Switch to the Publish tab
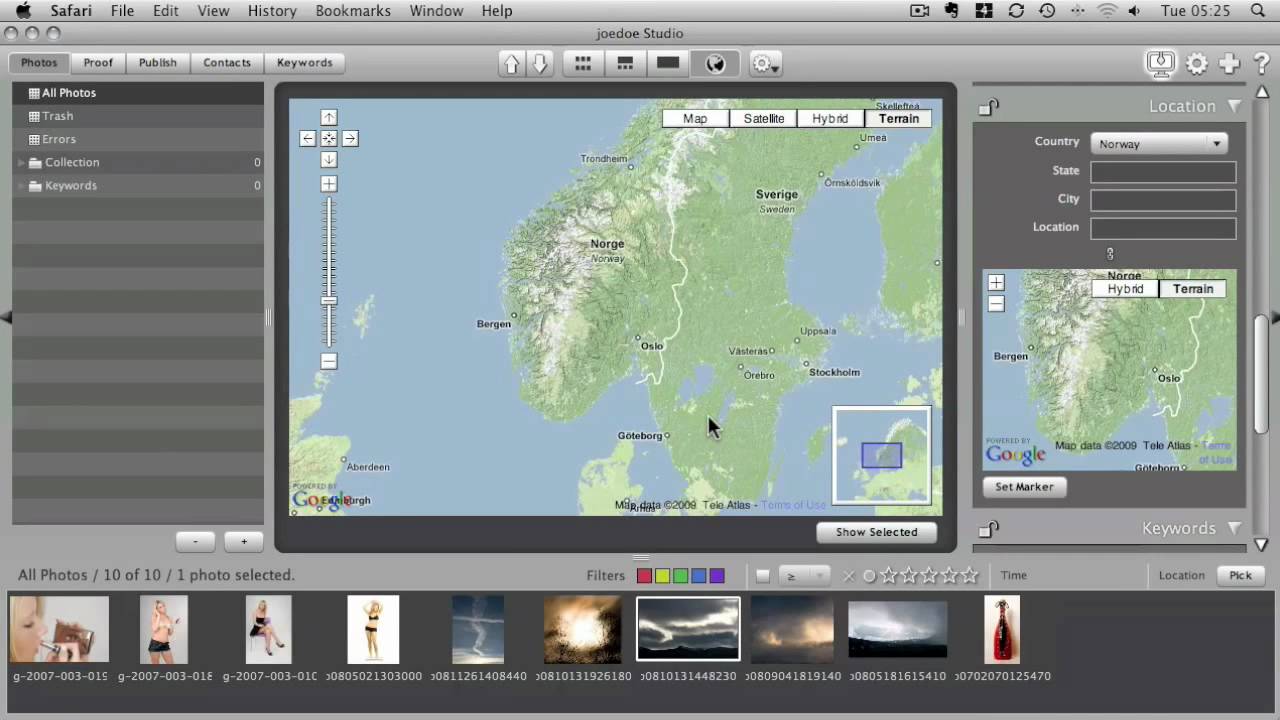Screen dimensions: 1280x720 157,63
